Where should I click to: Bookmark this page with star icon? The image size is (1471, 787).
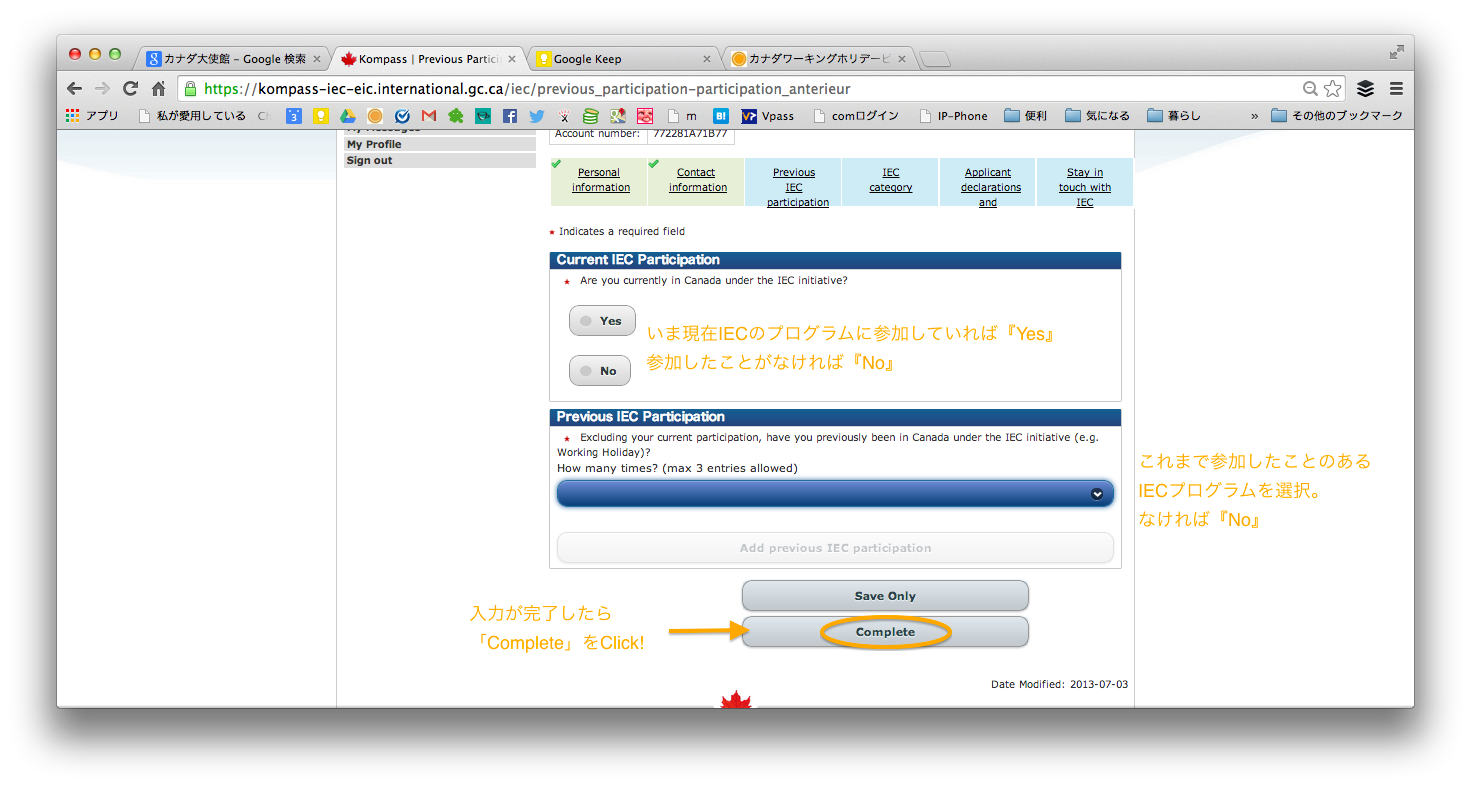tap(1332, 88)
